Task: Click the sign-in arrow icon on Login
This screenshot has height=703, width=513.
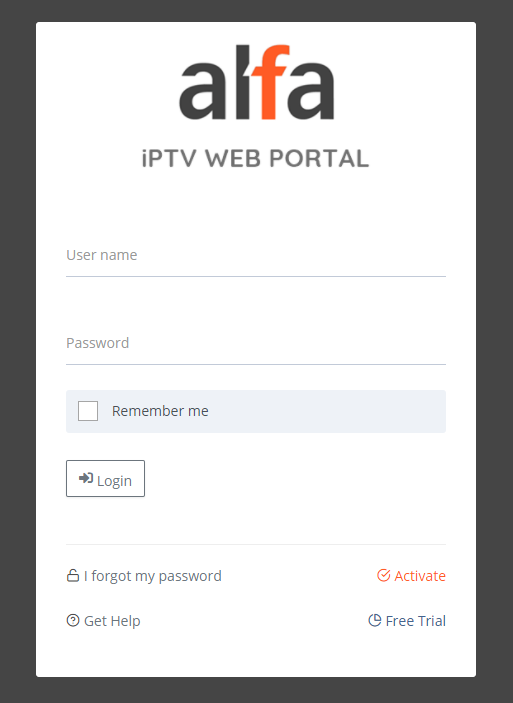Action: [86, 478]
